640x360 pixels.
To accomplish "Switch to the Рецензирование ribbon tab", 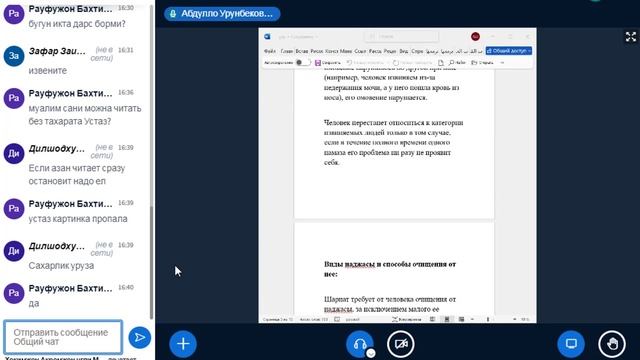I will coord(390,51).
